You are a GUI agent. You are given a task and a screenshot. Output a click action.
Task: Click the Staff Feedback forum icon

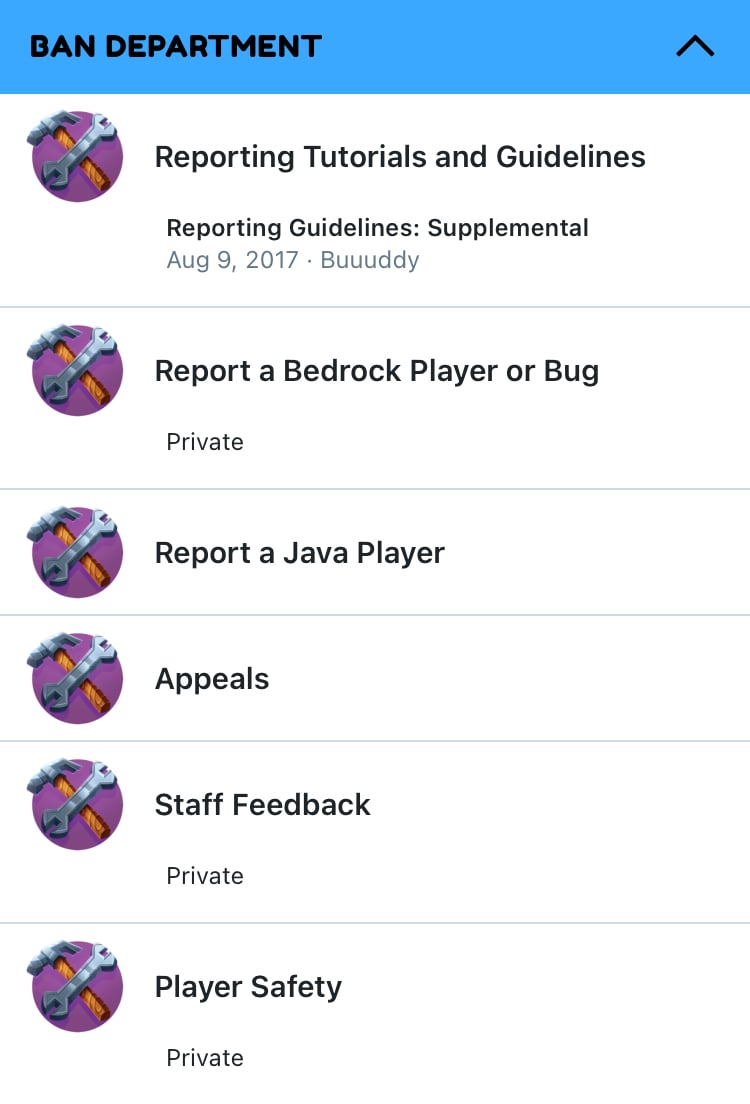(75, 803)
